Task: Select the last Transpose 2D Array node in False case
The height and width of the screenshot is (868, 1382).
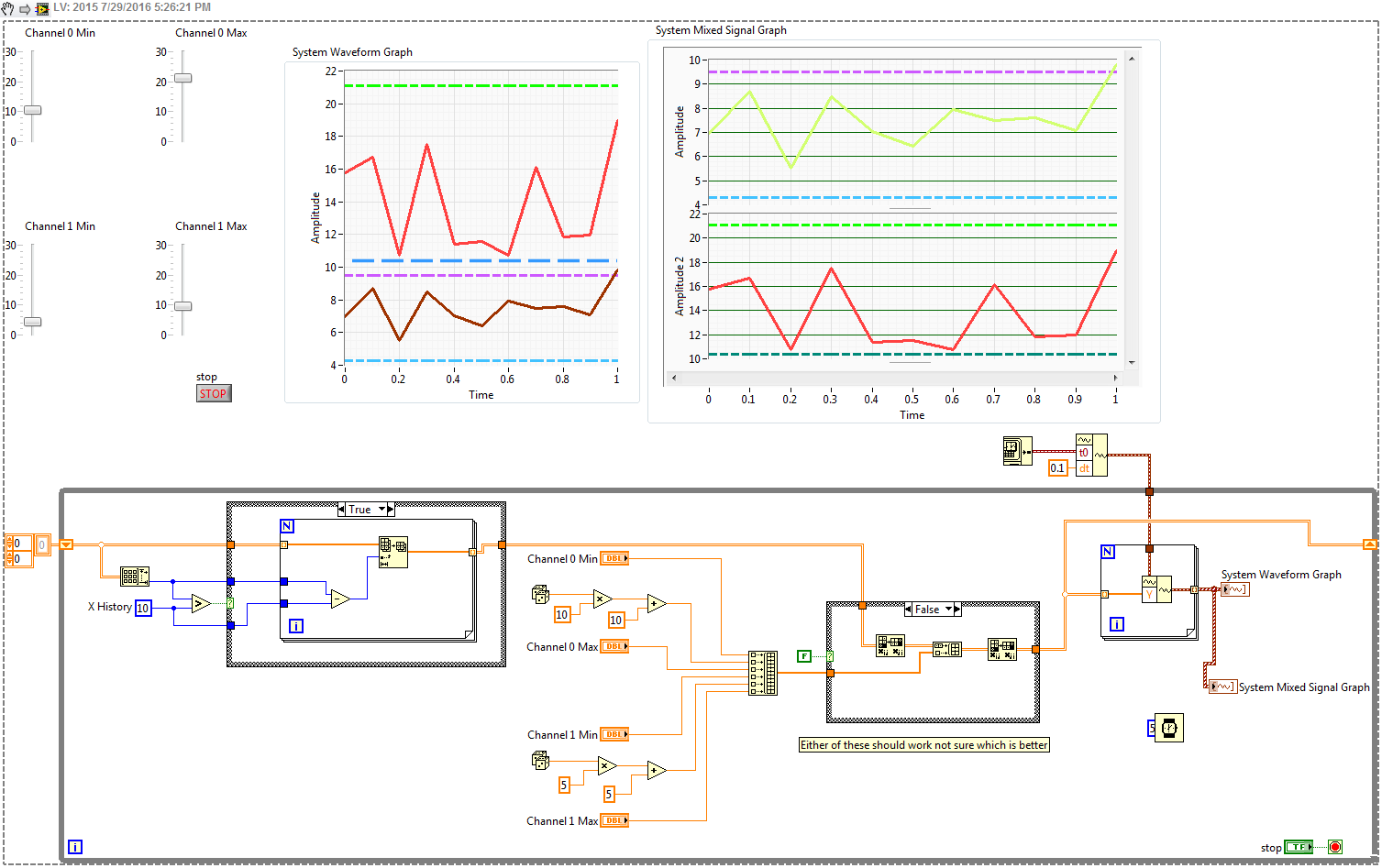Action: 1002,649
